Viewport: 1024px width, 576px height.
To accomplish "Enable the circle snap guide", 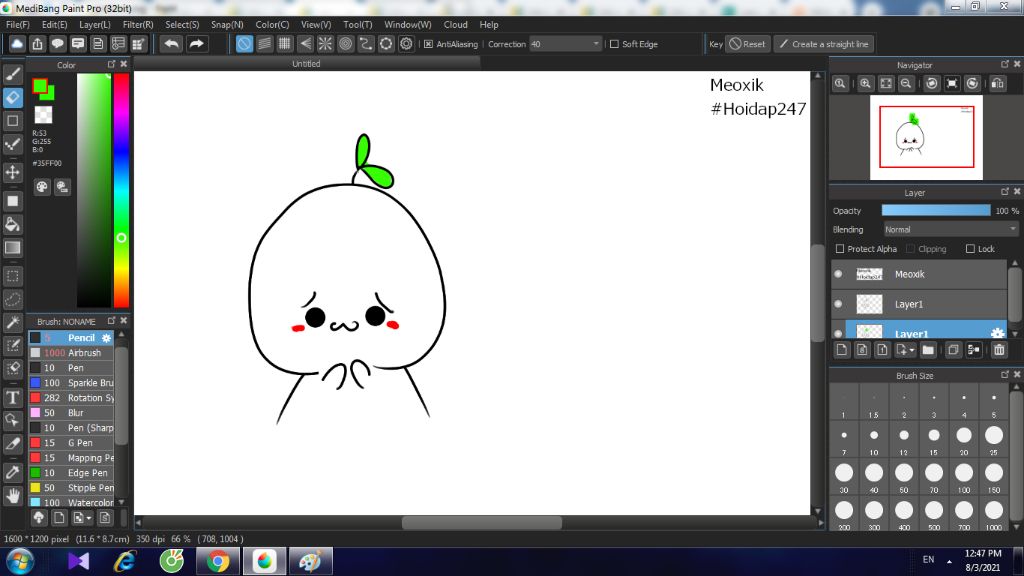I will pyautogui.click(x=345, y=44).
